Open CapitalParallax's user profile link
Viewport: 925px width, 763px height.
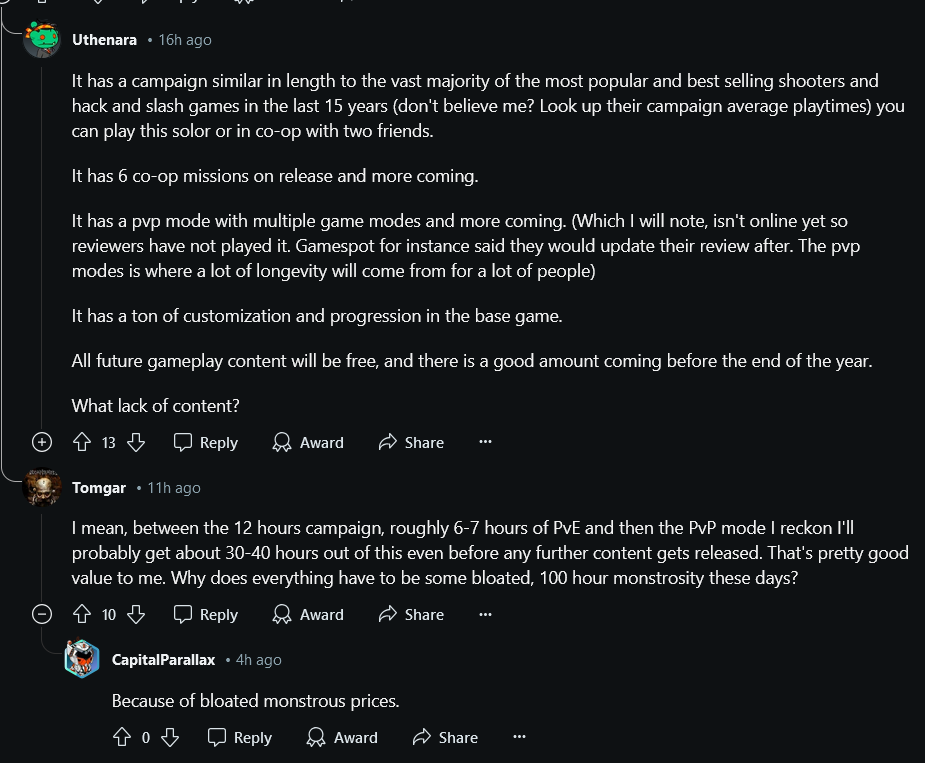pos(163,660)
